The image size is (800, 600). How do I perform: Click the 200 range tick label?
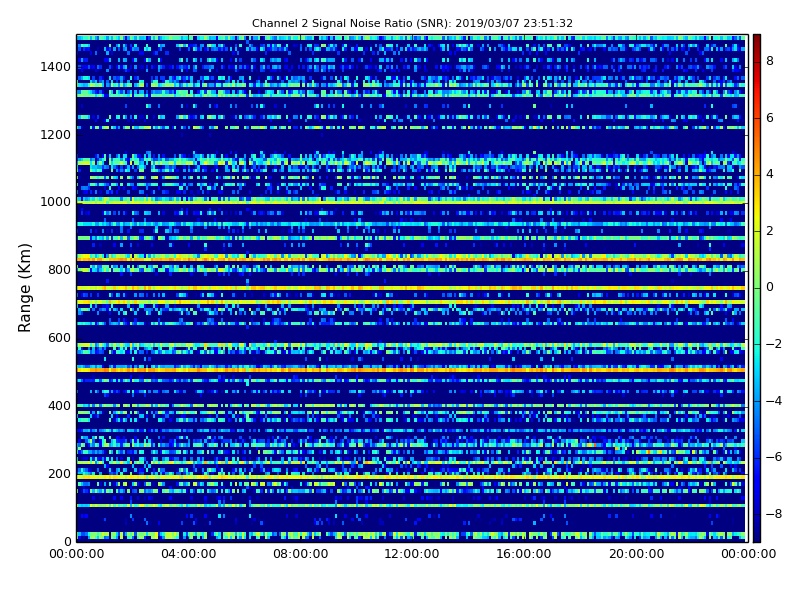coord(59,473)
